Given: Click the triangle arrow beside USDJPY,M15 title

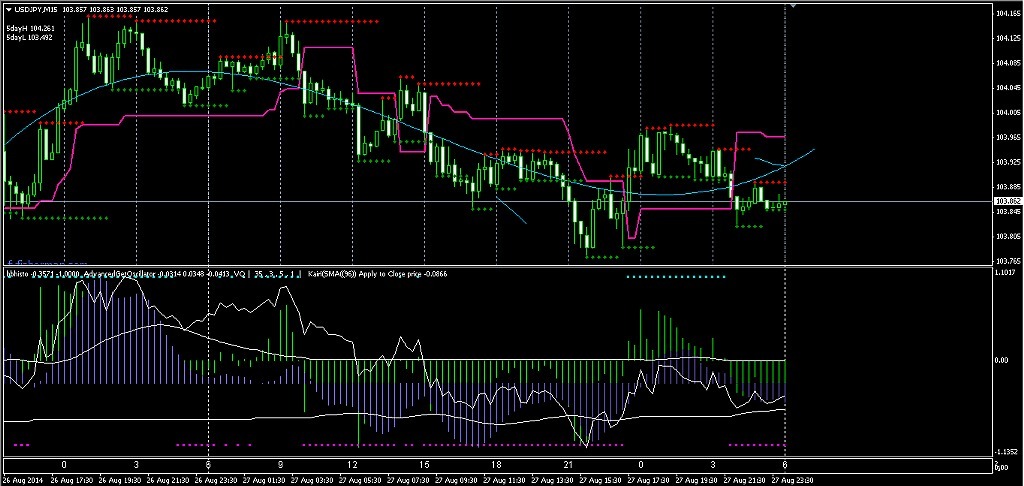Looking at the screenshot, I should point(8,10).
